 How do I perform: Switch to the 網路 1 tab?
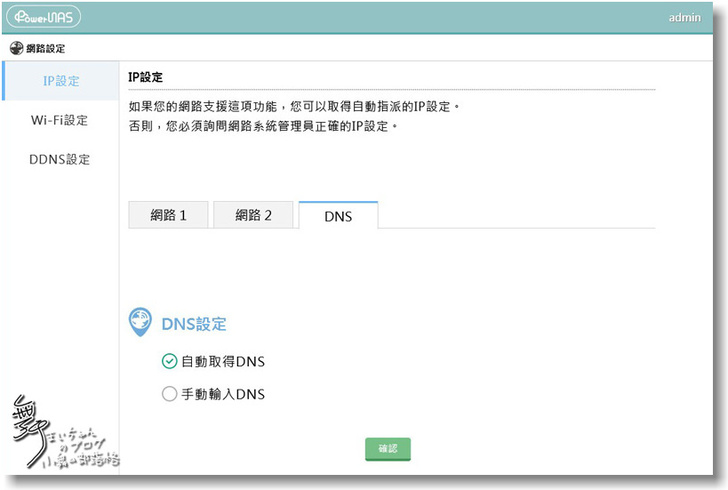168,215
